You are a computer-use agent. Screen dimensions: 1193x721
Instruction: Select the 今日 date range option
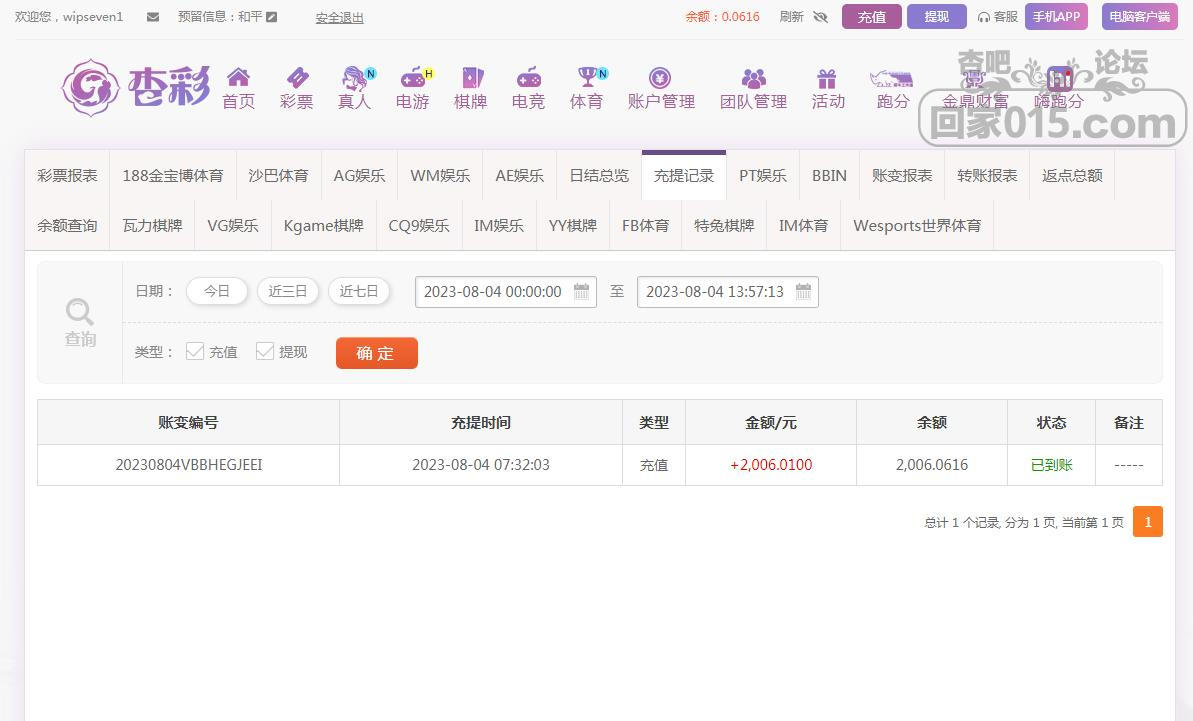(217, 291)
